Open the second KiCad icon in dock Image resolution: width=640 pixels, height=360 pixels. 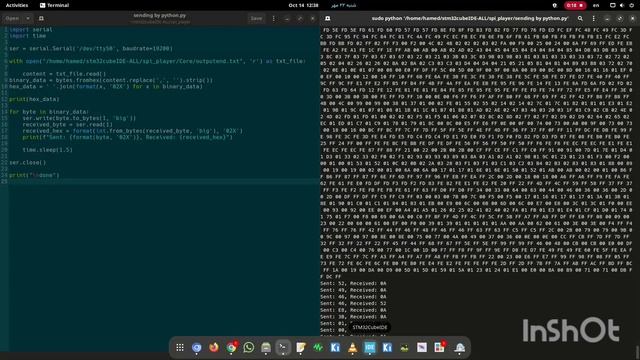click(x=387, y=347)
